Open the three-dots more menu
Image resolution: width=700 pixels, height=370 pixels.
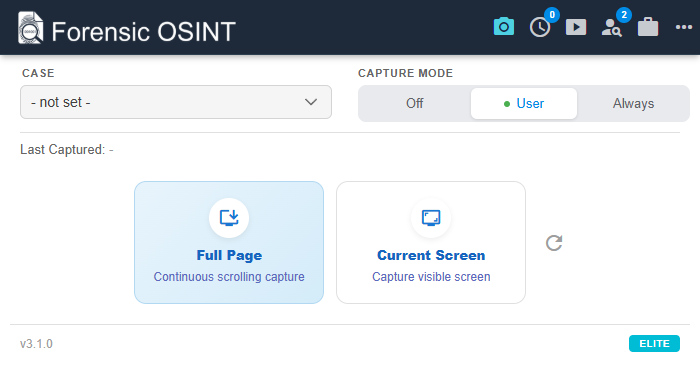pos(683,27)
